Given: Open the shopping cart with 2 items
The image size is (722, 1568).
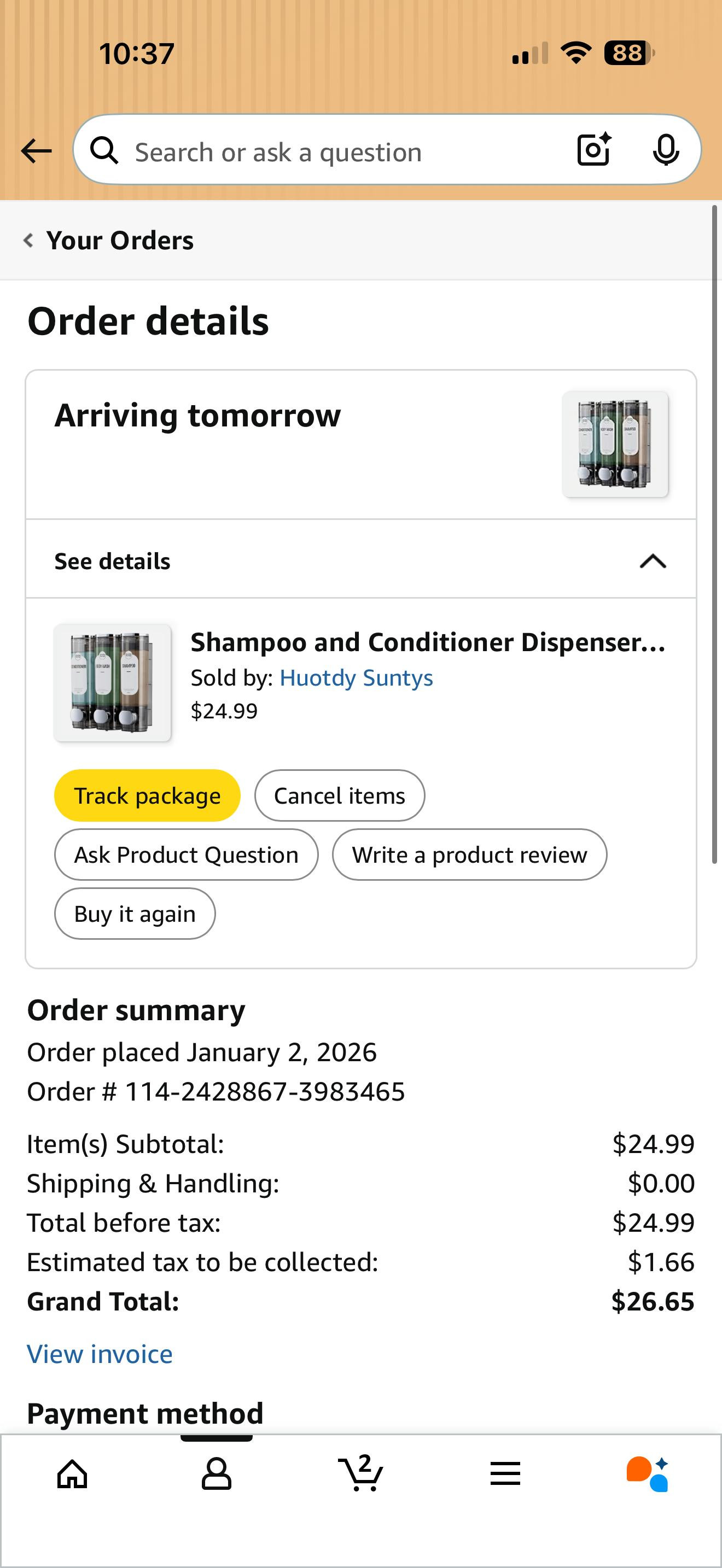Looking at the screenshot, I should pyautogui.click(x=361, y=1472).
